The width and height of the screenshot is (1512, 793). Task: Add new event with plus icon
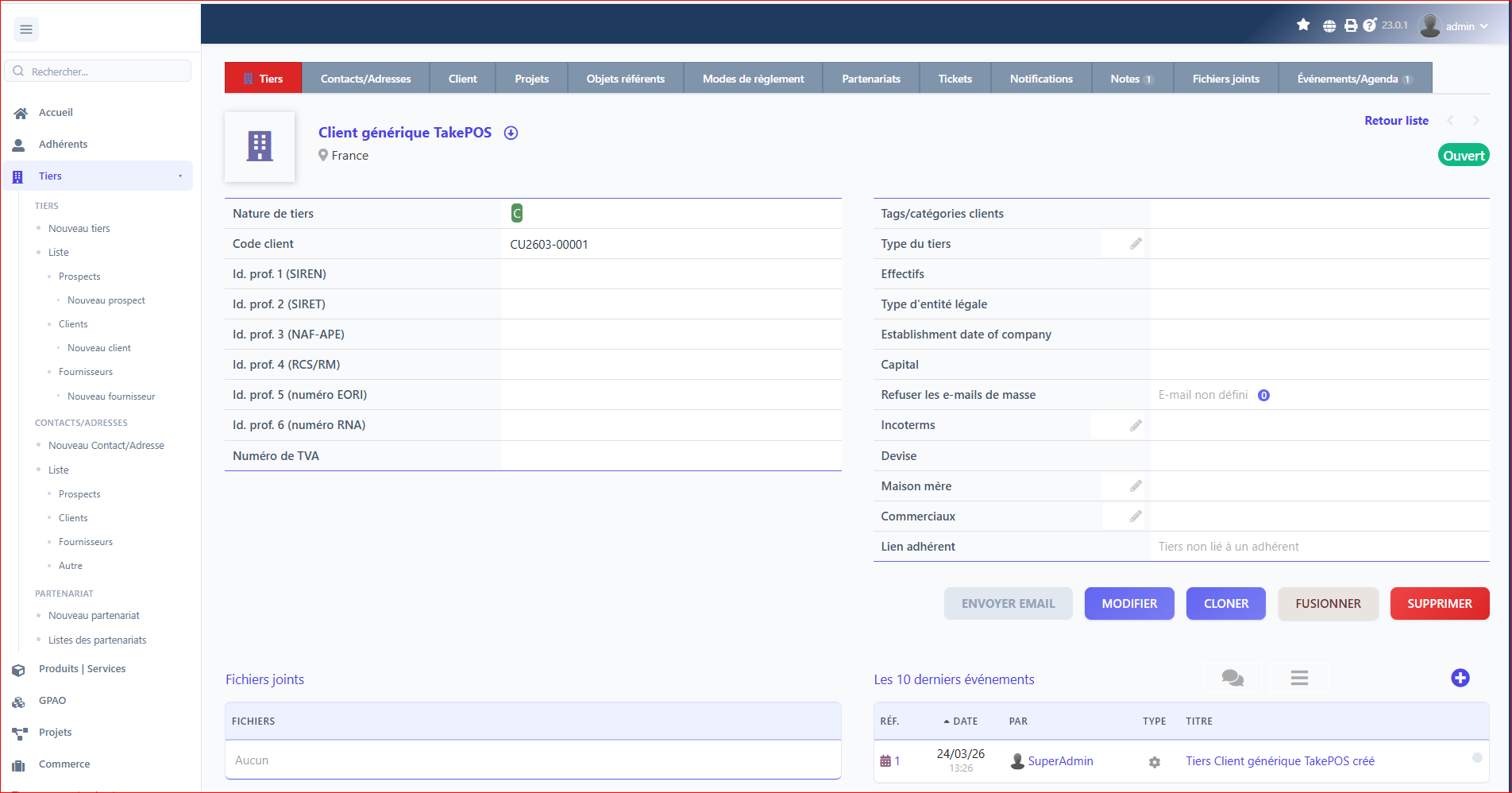1460,678
